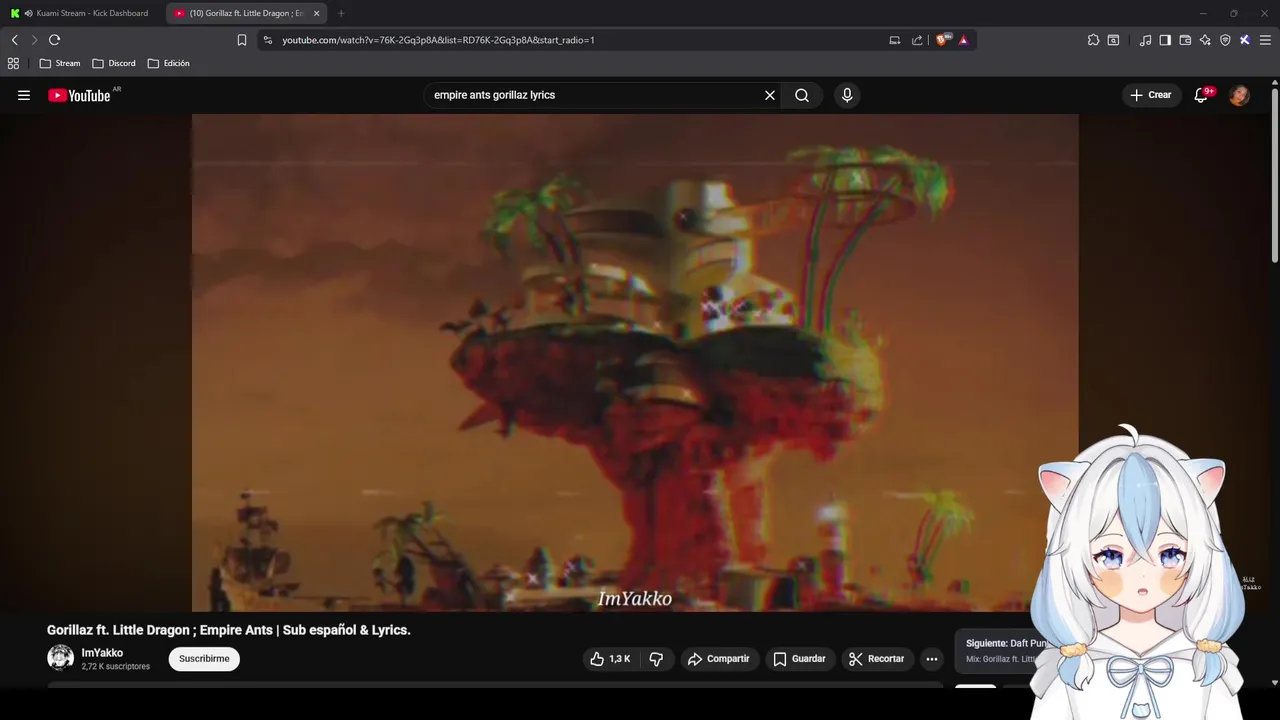Click the 2,72 K suscriptores text
1280x720 pixels.
coord(116,666)
